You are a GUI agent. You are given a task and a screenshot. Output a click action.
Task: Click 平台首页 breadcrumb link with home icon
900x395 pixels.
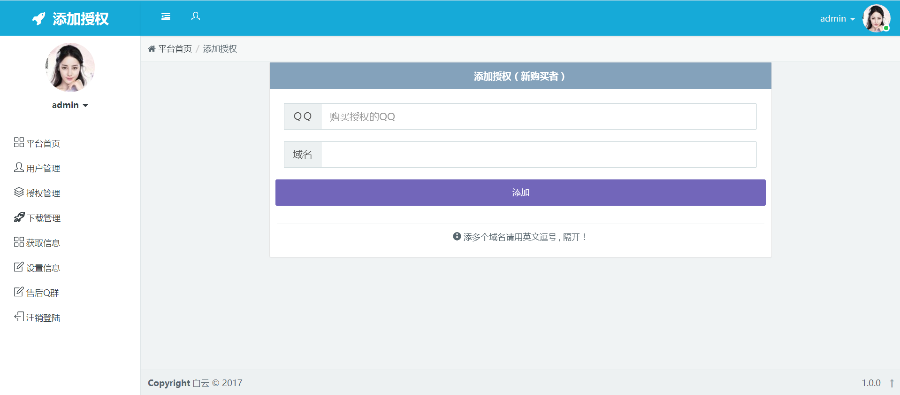(x=170, y=49)
